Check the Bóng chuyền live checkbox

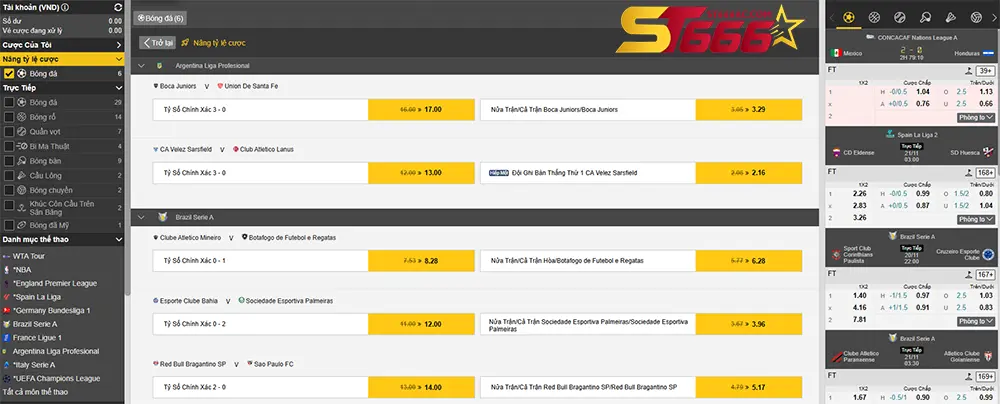click(9, 190)
